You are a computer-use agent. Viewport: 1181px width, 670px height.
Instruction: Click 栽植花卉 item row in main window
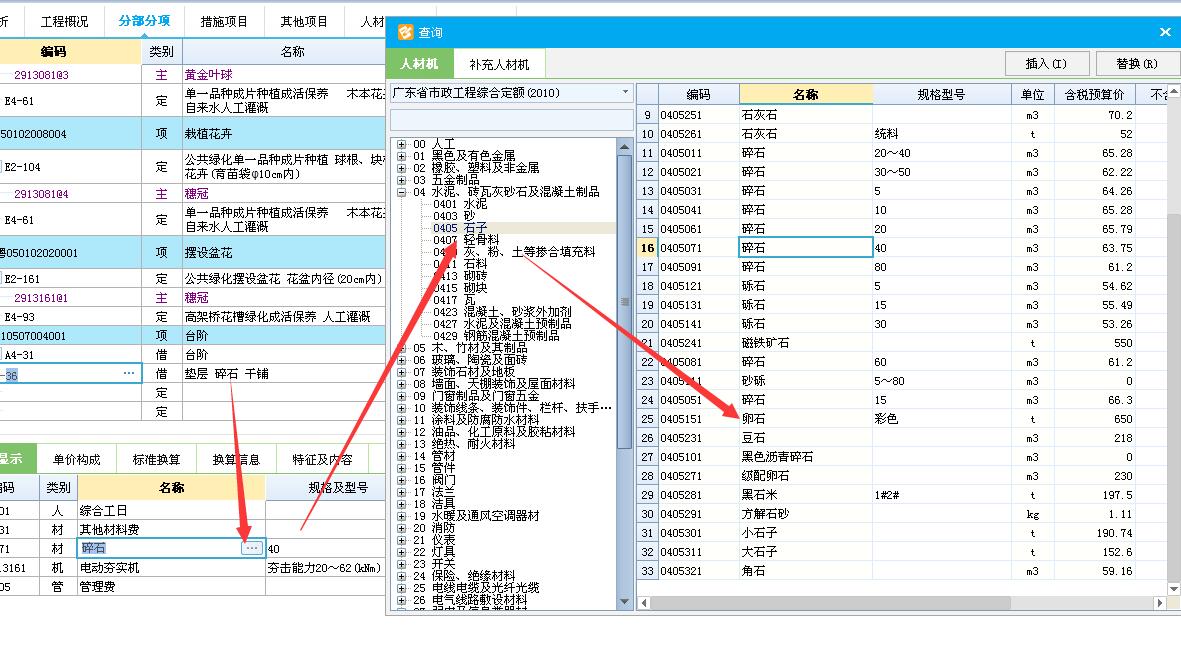coord(193,134)
